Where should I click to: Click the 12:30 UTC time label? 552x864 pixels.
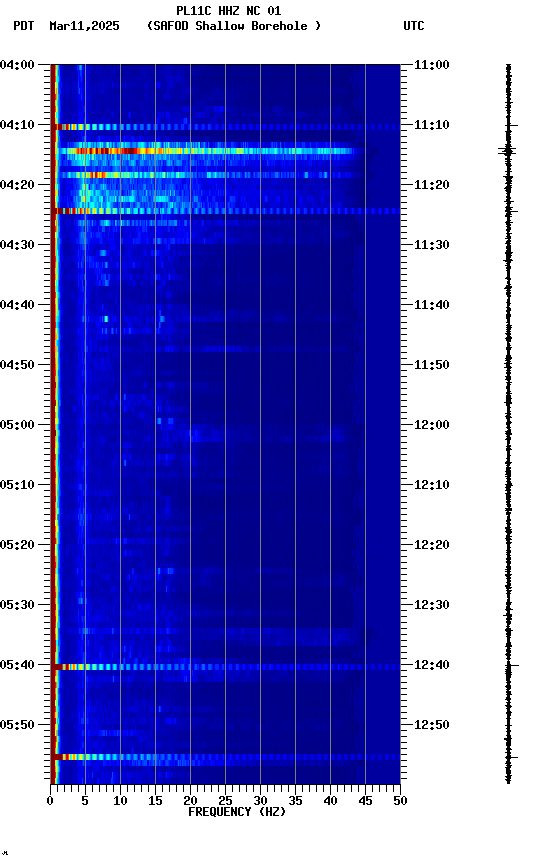click(432, 606)
